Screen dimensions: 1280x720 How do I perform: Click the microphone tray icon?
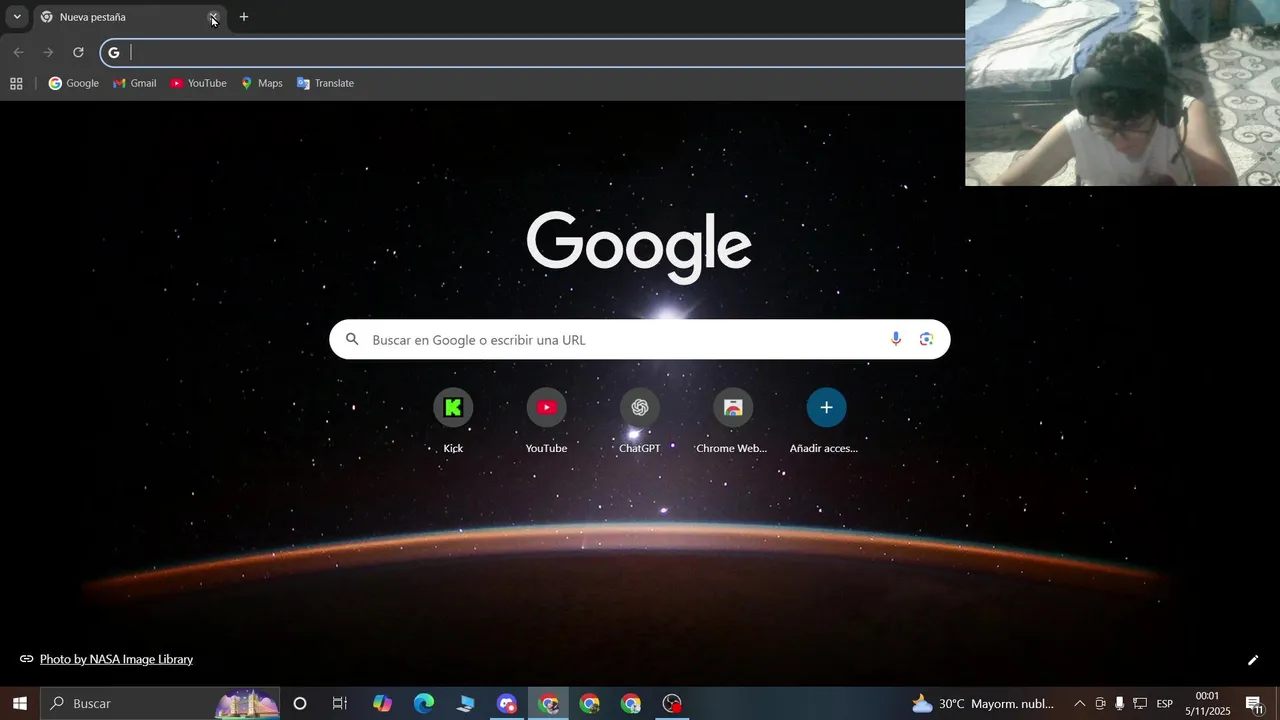(1119, 704)
